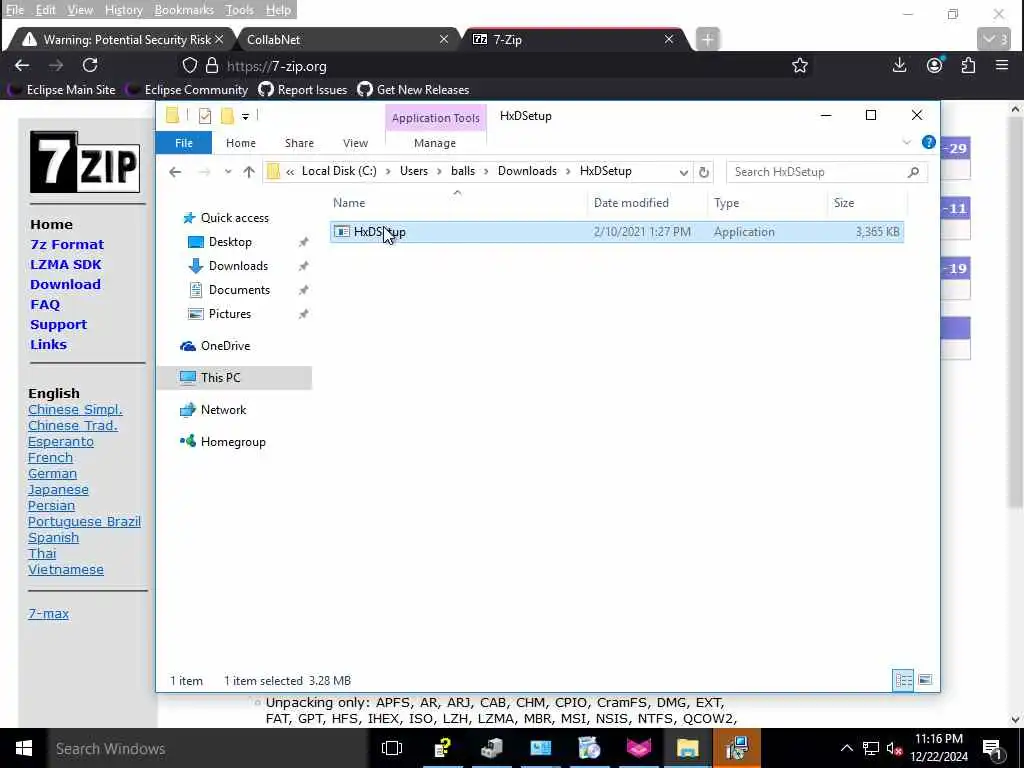The height and width of the screenshot is (768, 1024).
Task: Expand the Explorer ribbon chevron
Action: pos(906,142)
